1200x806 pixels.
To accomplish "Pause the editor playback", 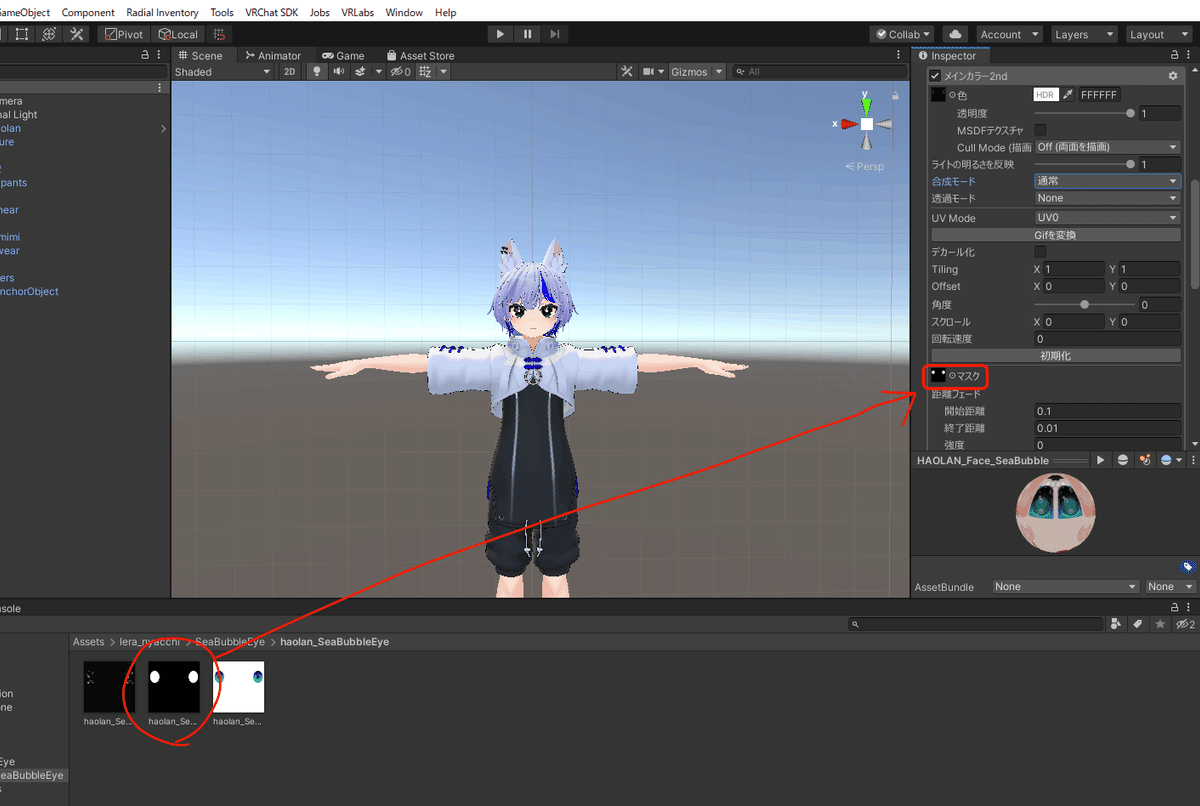I will click(x=528, y=34).
